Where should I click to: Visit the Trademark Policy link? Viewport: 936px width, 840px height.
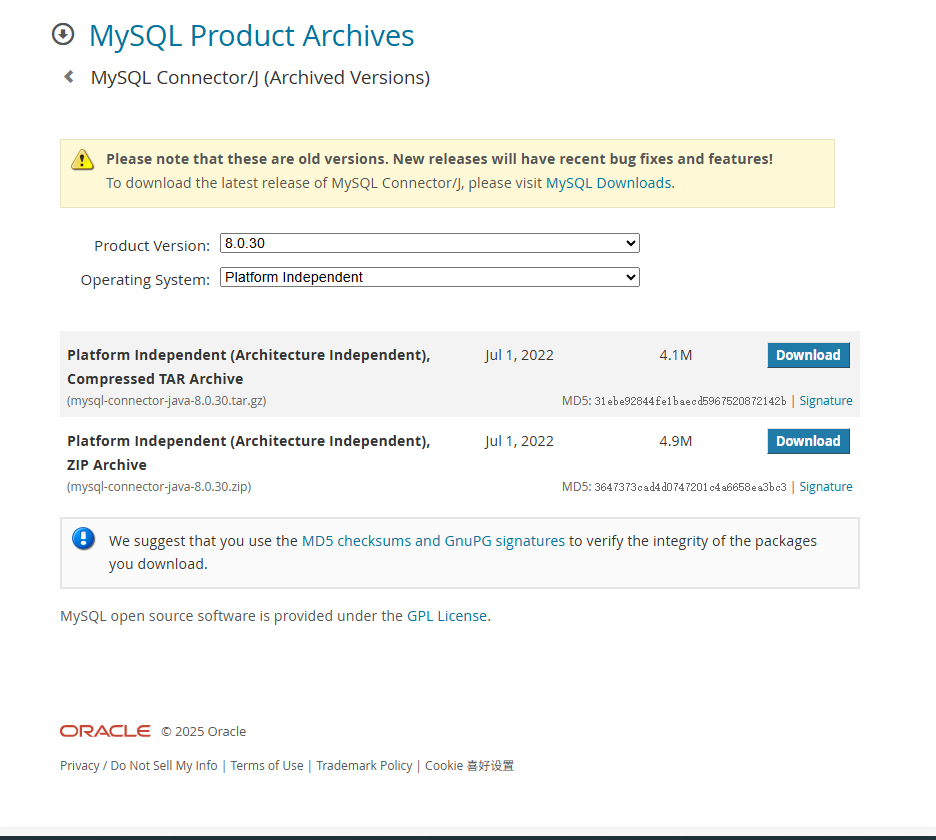point(364,766)
